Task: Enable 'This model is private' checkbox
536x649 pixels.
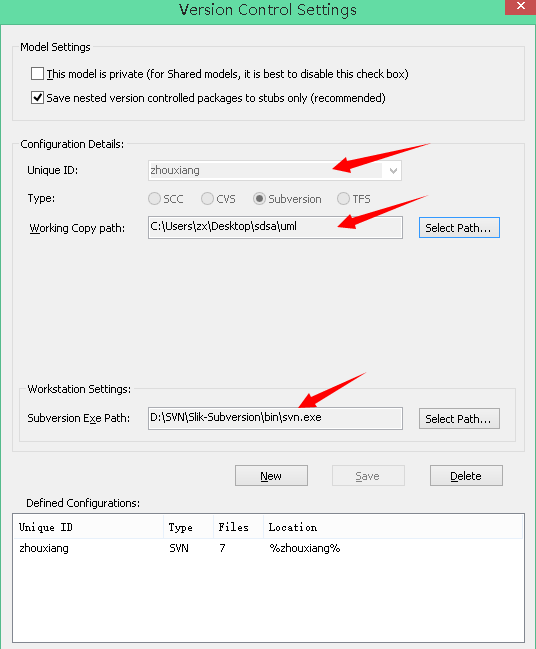Action: click(37, 74)
